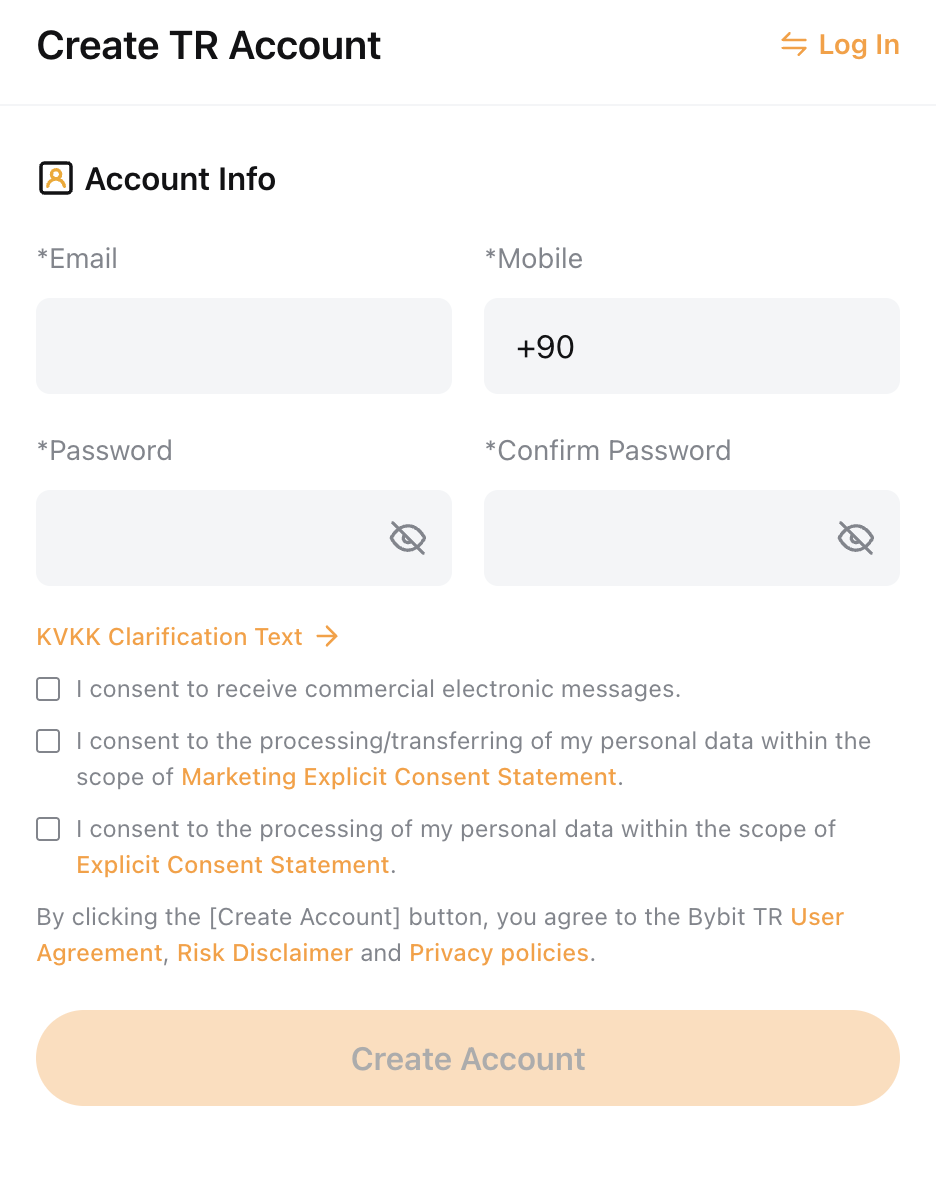The width and height of the screenshot is (936, 1186).
Task: Click the Log In switch link
Action: click(x=840, y=45)
